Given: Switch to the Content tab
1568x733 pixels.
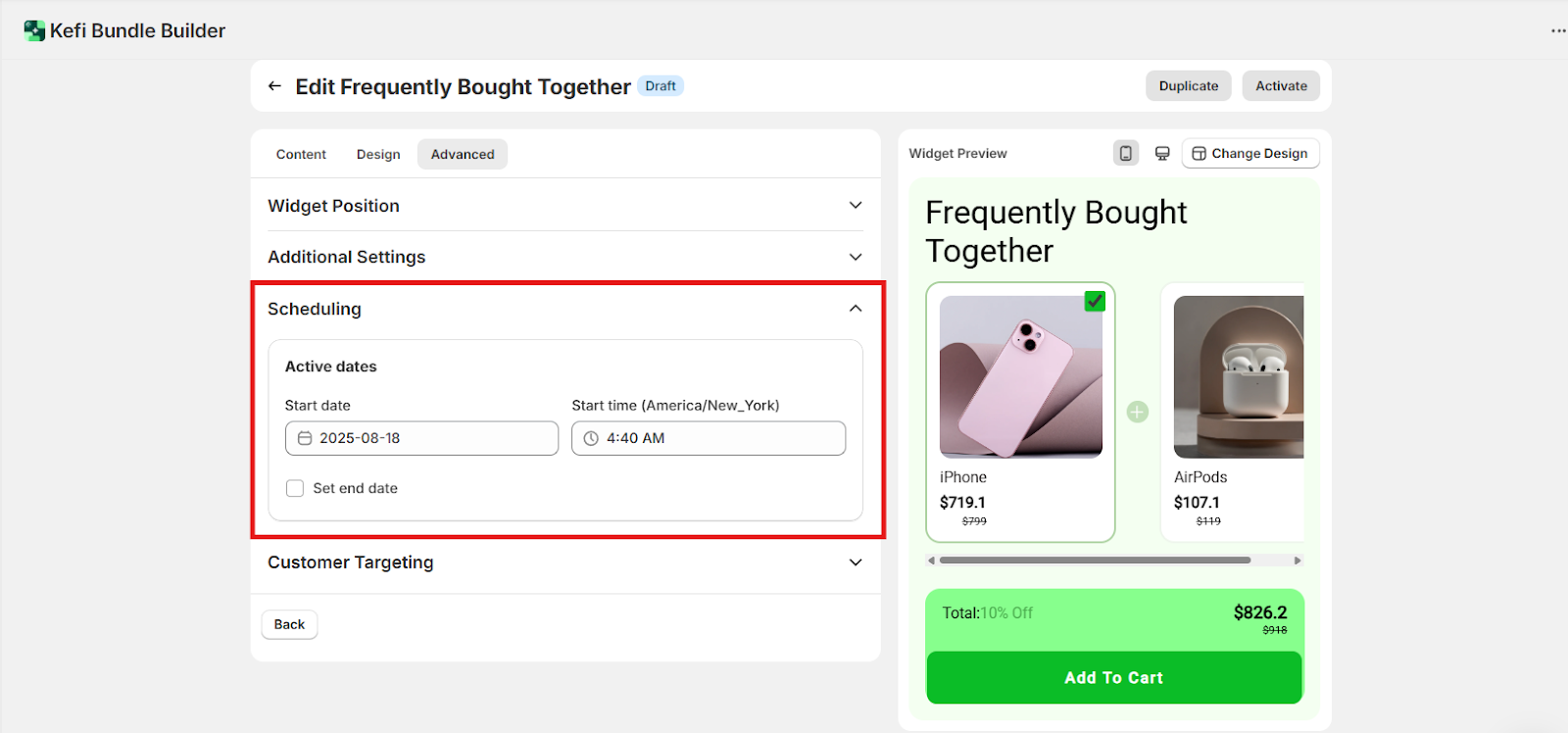Looking at the screenshot, I should [301, 154].
